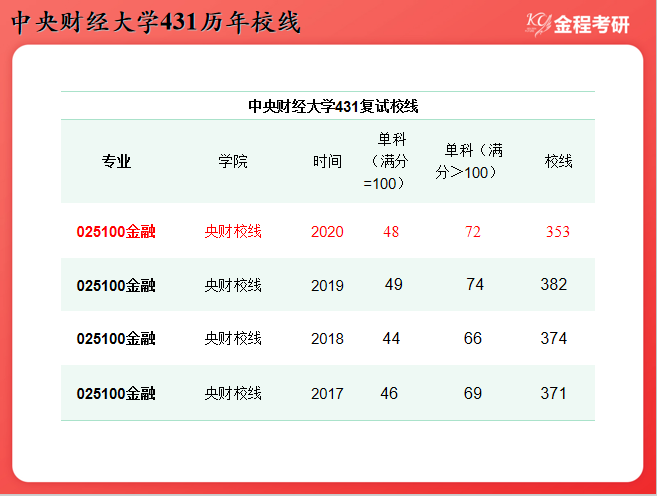
Task: Click the 单科（满分=100） column header
Action: [386, 161]
